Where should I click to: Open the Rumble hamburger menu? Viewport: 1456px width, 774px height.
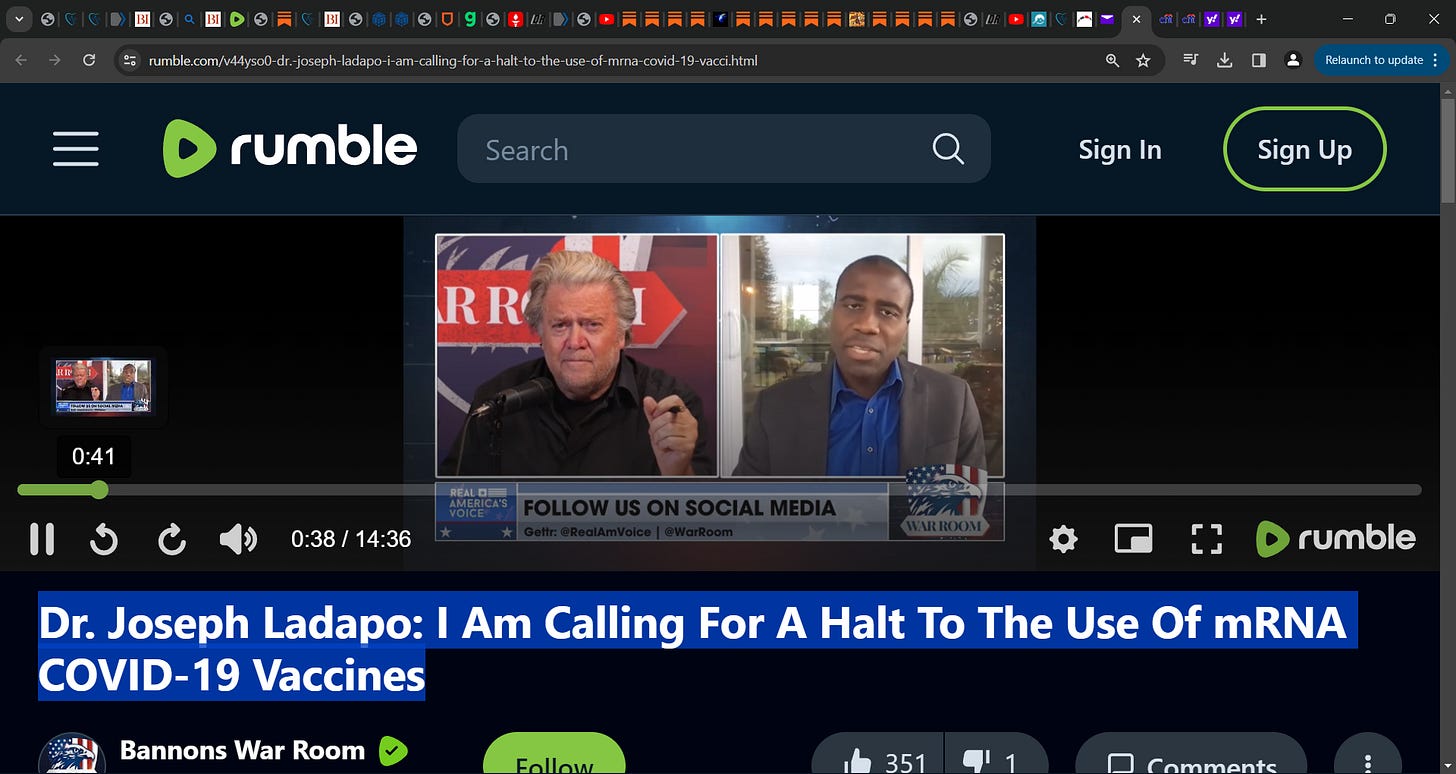76,149
